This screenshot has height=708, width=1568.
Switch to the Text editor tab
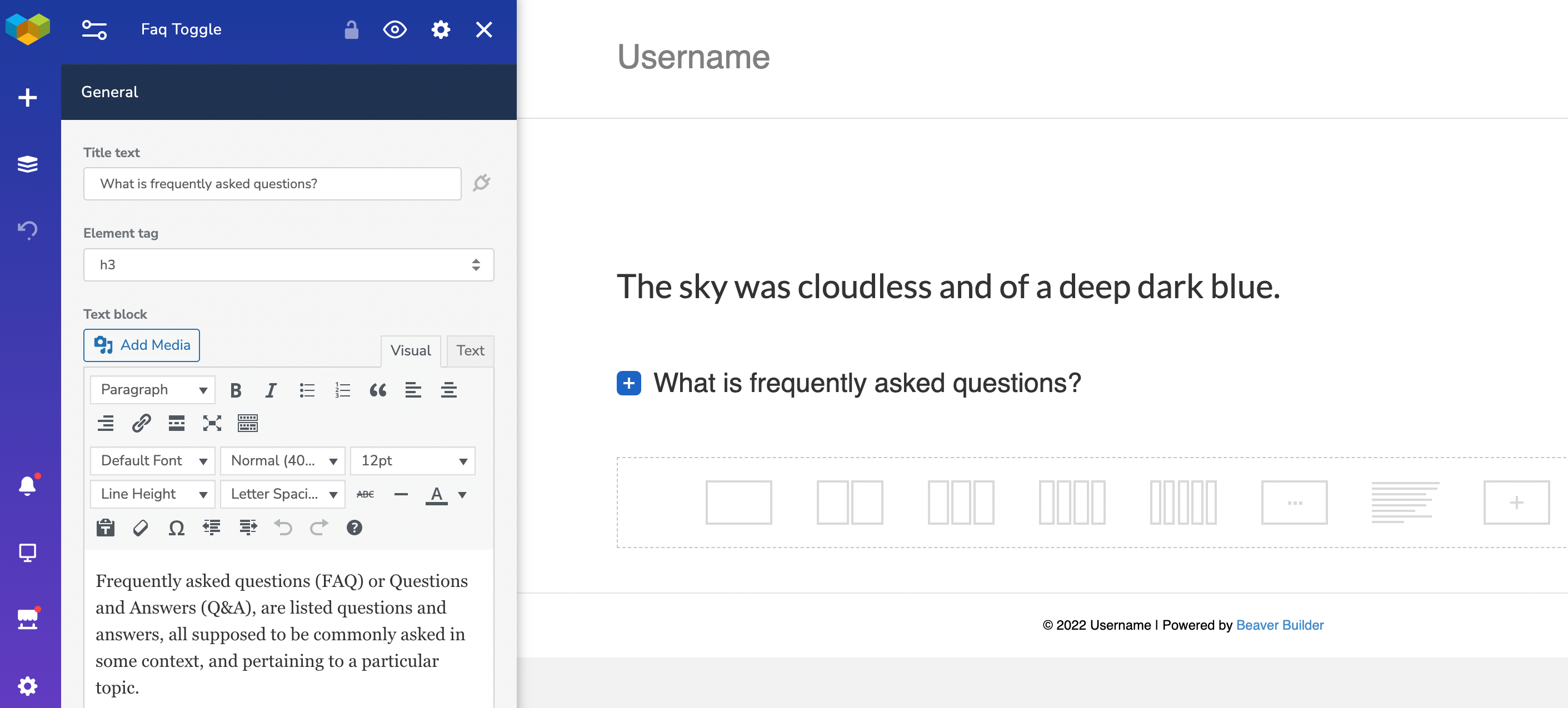click(470, 350)
